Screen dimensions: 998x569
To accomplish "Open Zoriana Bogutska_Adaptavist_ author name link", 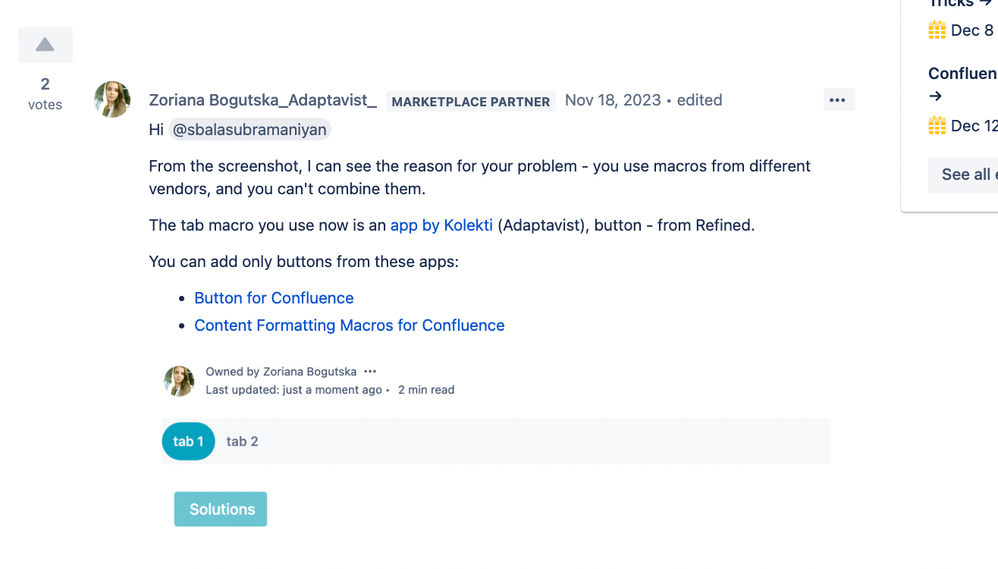I will pyautogui.click(x=263, y=100).
